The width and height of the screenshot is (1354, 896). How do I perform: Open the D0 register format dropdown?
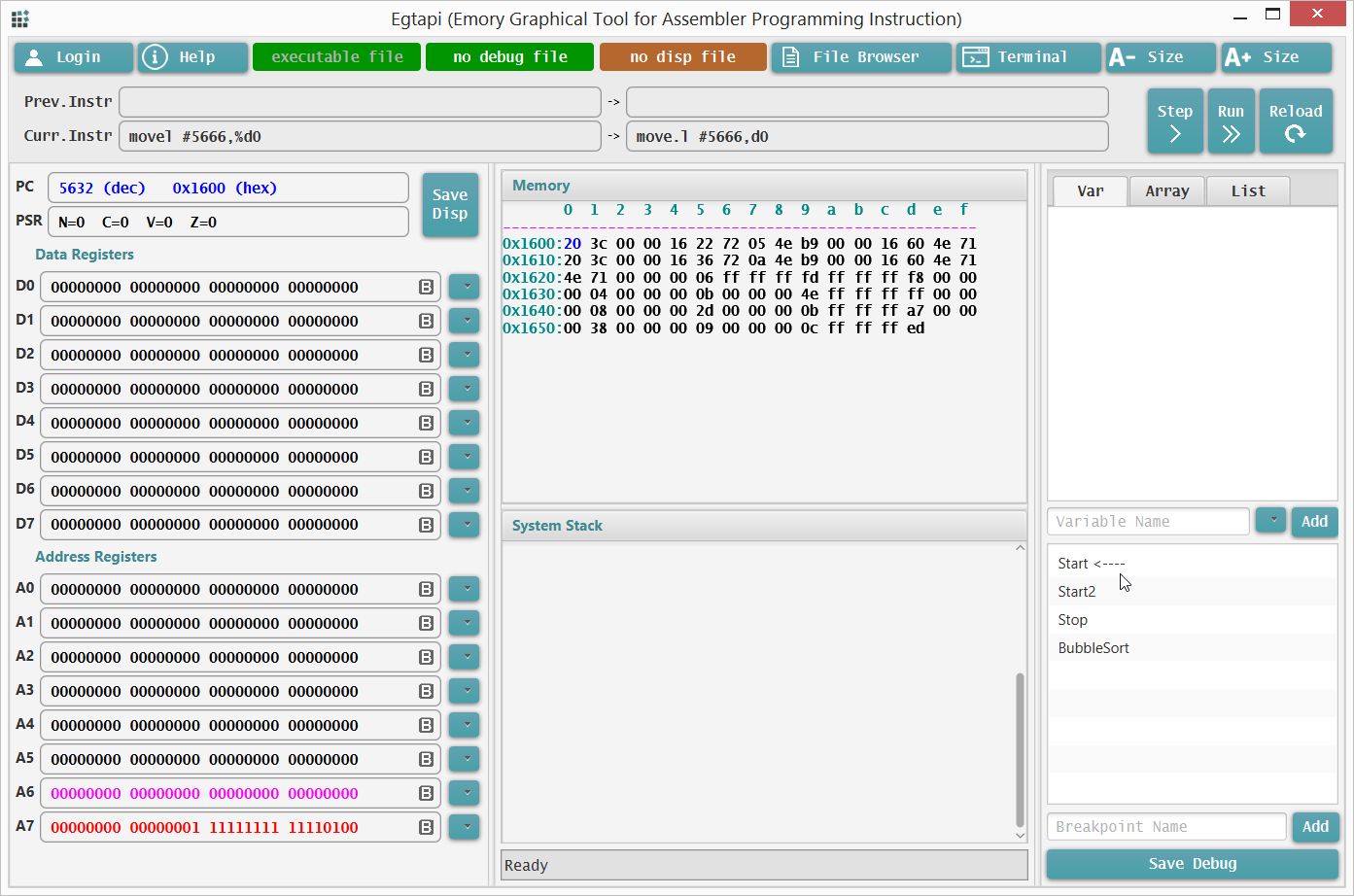tap(465, 287)
